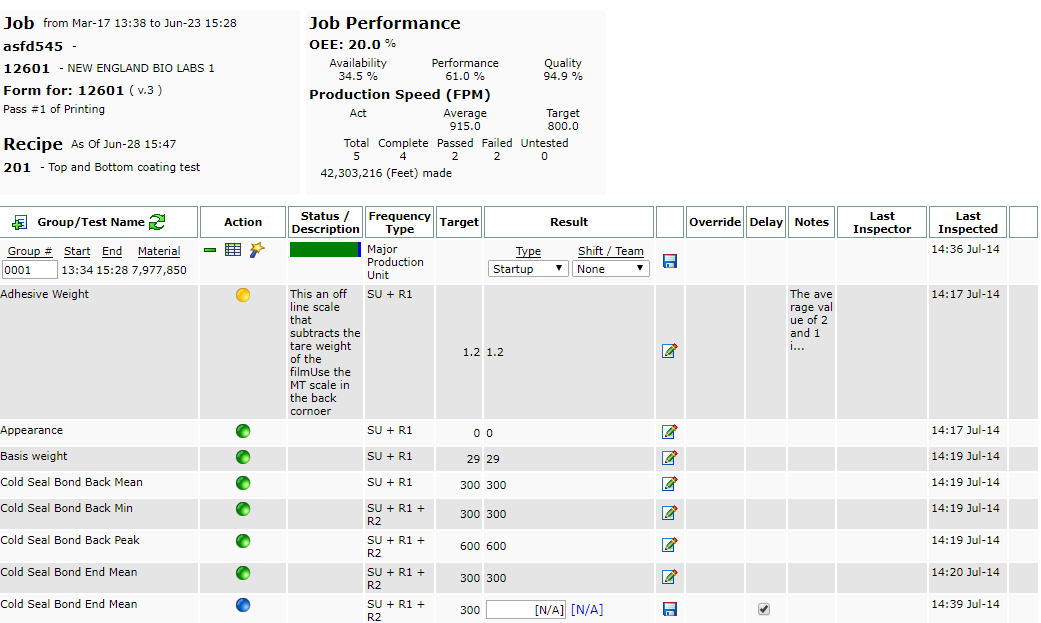Image resolution: width=1041 pixels, height=623 pixels.
Task: Edit the Adhesive Weight result
Action: point(669,351)
